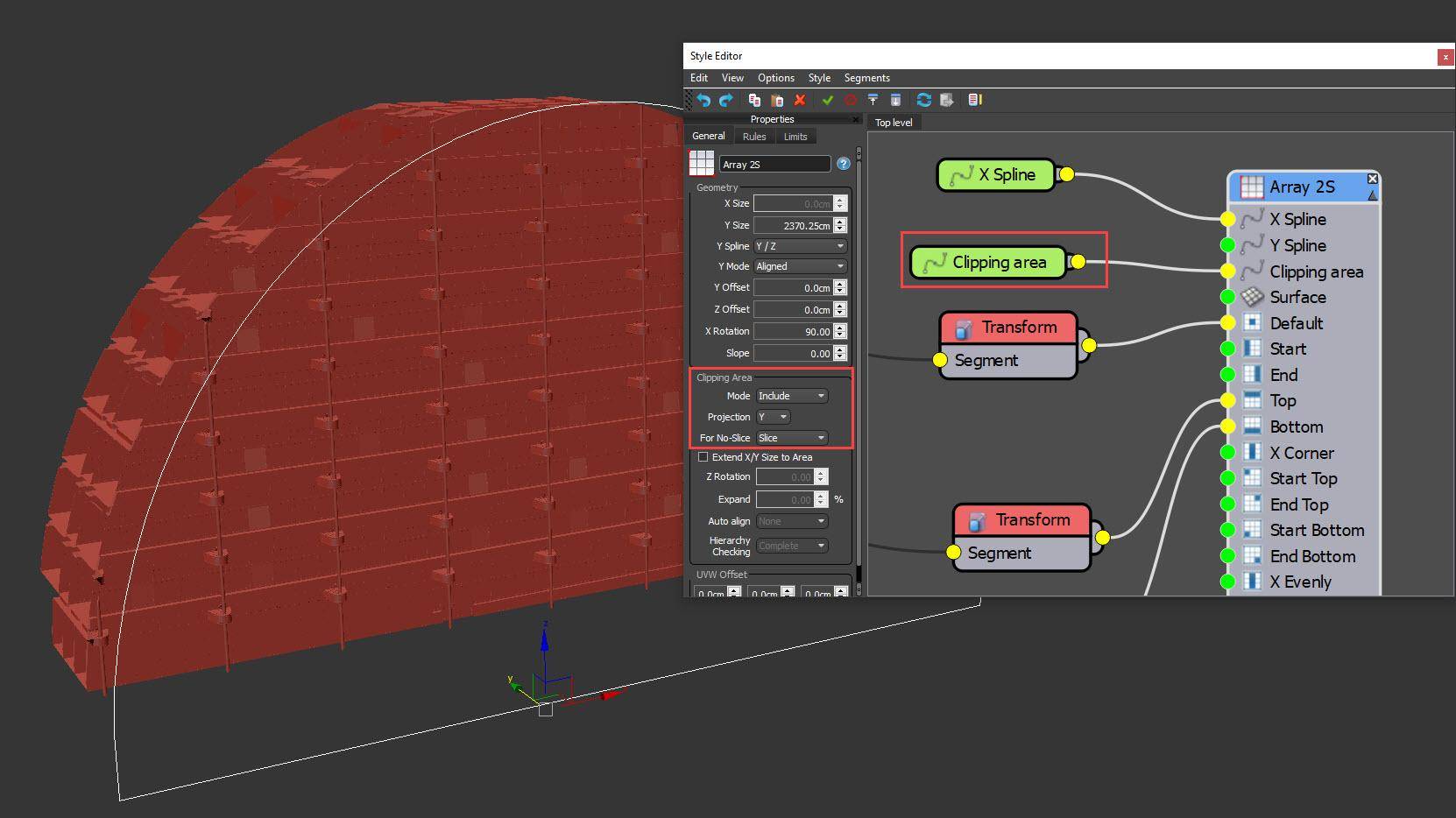Screen dimensions: 1456x818
Task: Open the Segments menu
Action: tap(866, 78)
